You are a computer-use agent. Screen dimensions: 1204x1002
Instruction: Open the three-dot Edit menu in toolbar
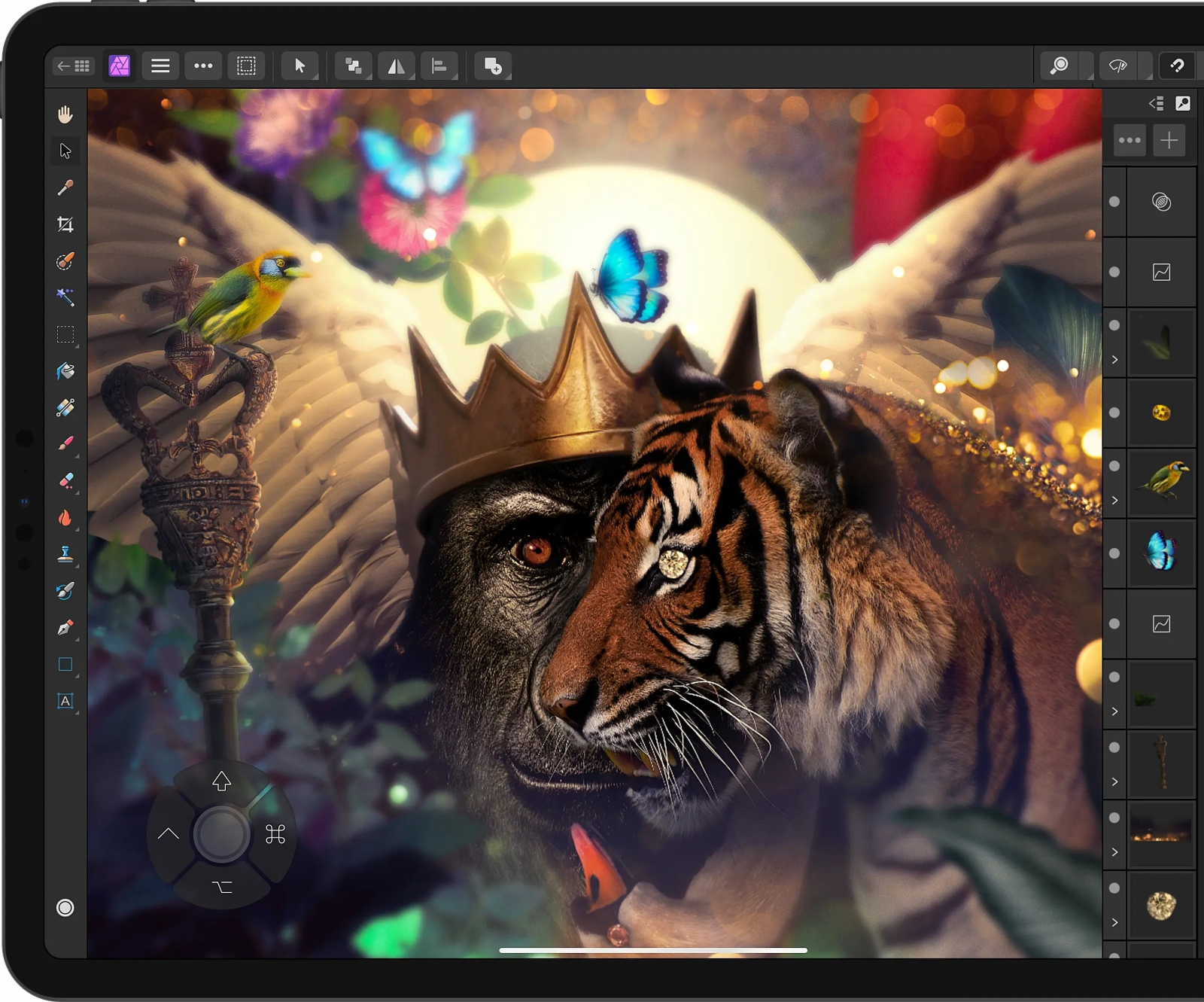[203, 66]
